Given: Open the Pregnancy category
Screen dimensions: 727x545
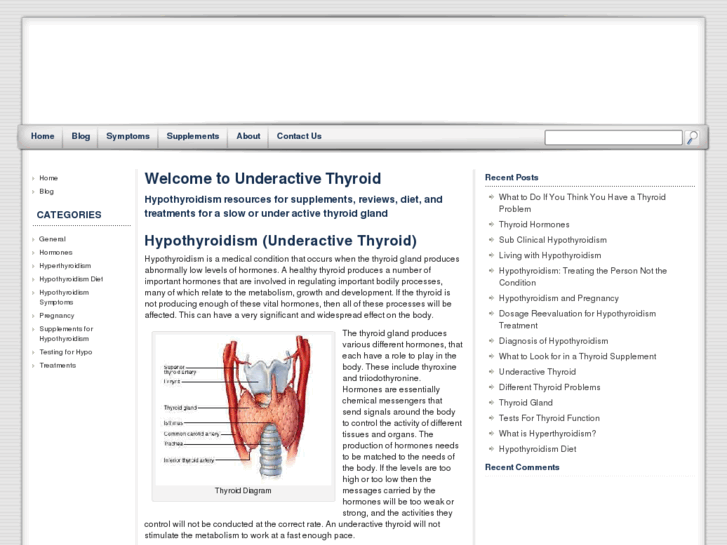Looking at the screenshot, I should pyautogui.click(x=57, y=316).
